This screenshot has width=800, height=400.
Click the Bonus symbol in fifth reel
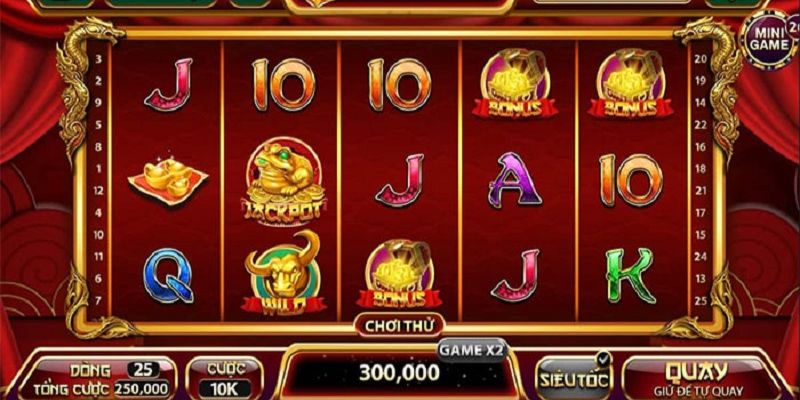point(630,84)
